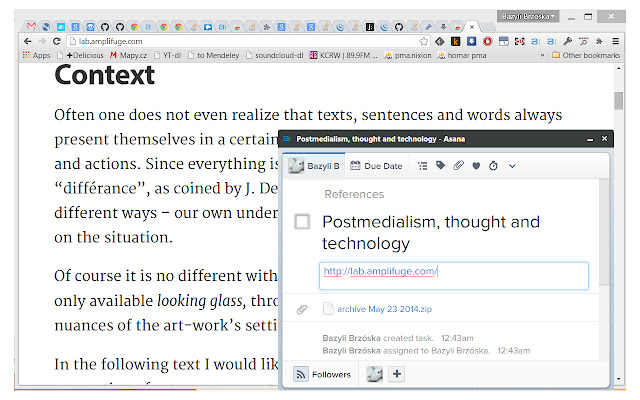Reload the page with refresh icon
640x400 pixels.
point(58,41)
